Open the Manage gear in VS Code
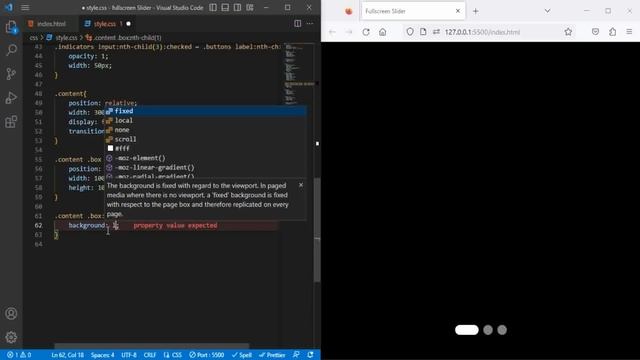Viewport: 640px width, 360px height. [11, 337]
